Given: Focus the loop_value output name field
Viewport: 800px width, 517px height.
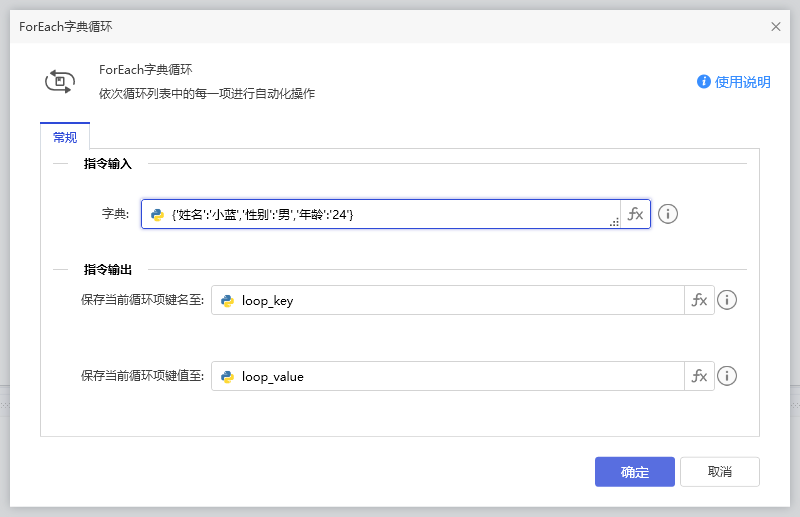Looking at the screenshot, I should point(460,377).
